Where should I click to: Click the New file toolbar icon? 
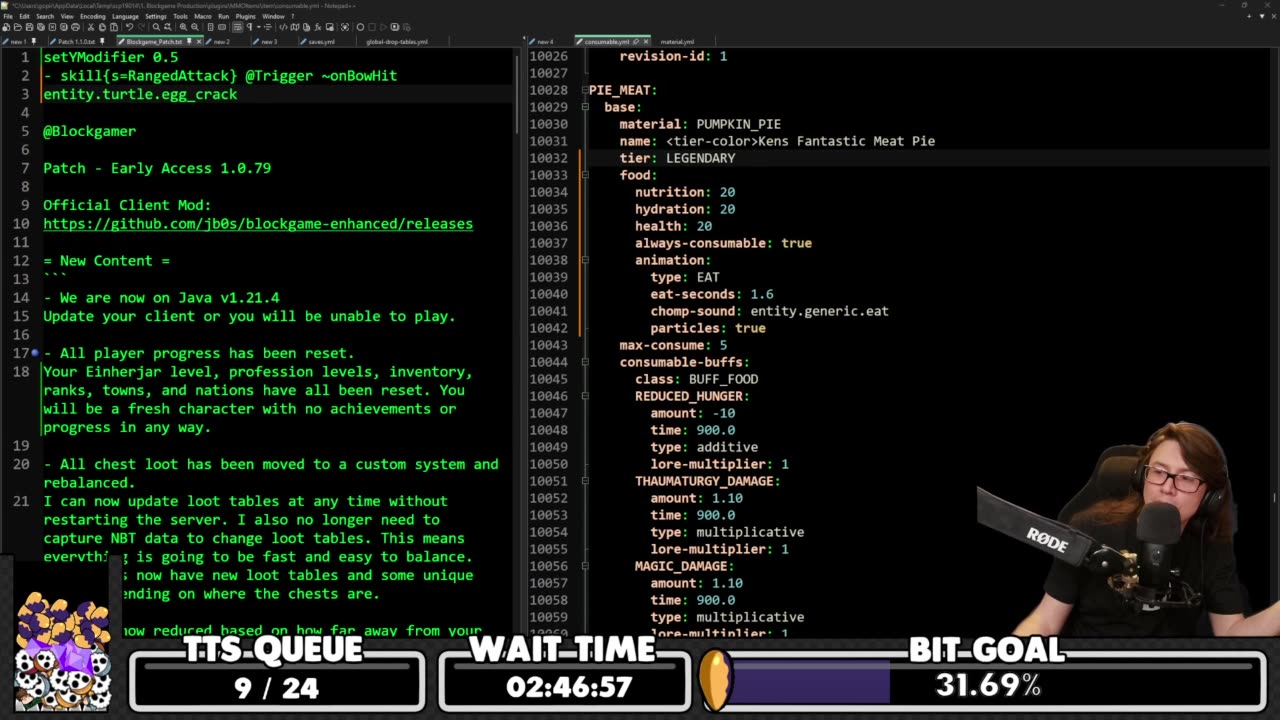(6, 27)
